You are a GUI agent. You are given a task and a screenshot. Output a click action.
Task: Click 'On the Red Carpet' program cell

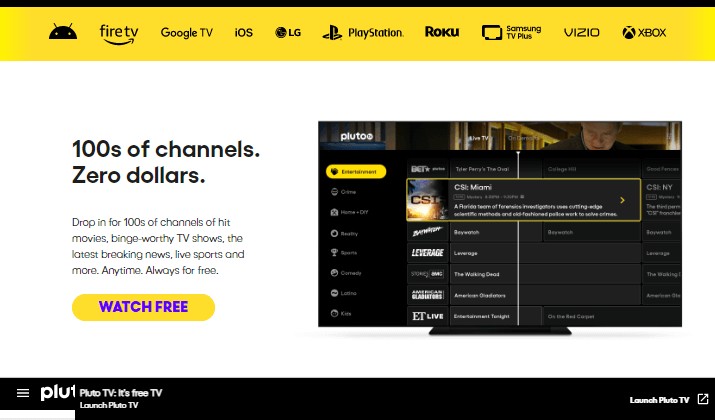pyautogui.click(x=612, y=316)
